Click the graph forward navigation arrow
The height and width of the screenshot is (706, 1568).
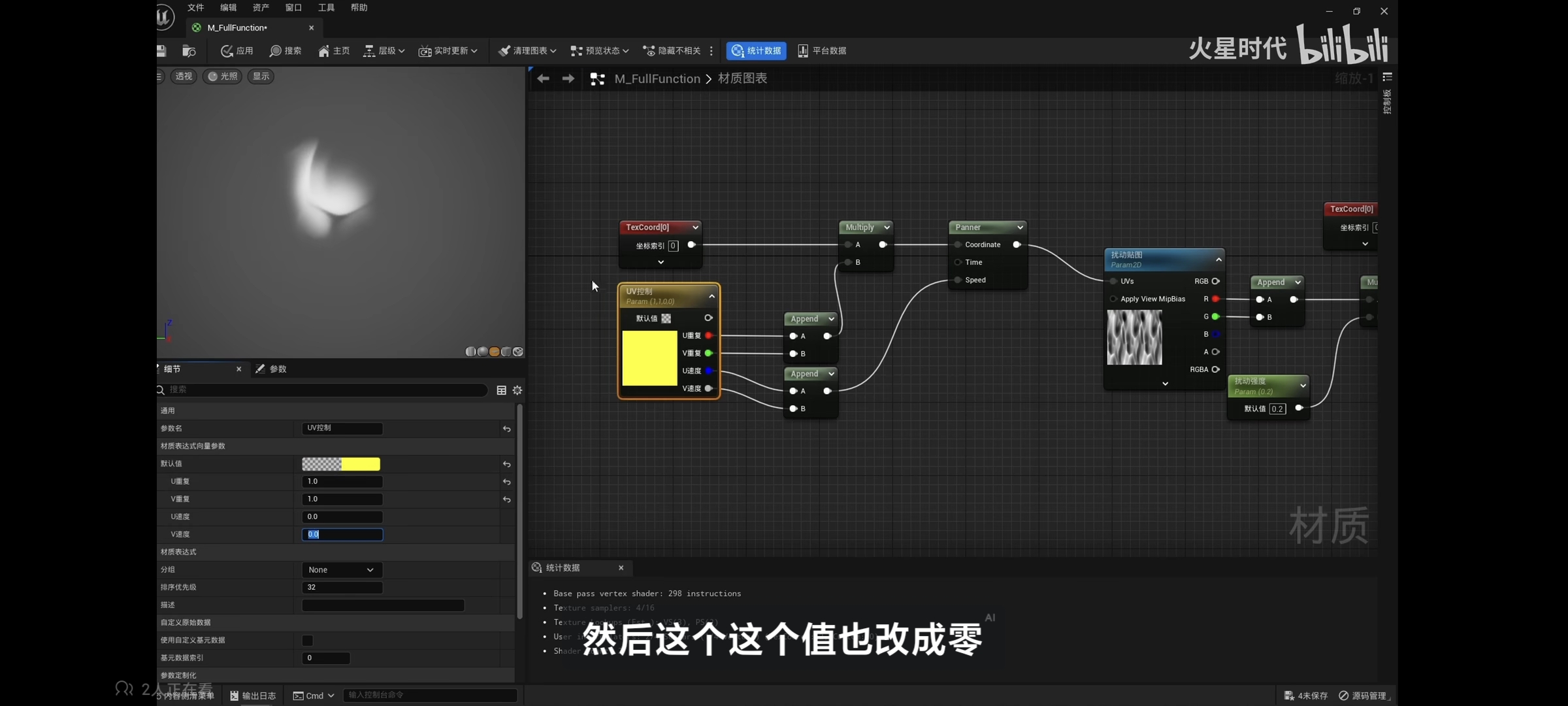coord(568,78)
